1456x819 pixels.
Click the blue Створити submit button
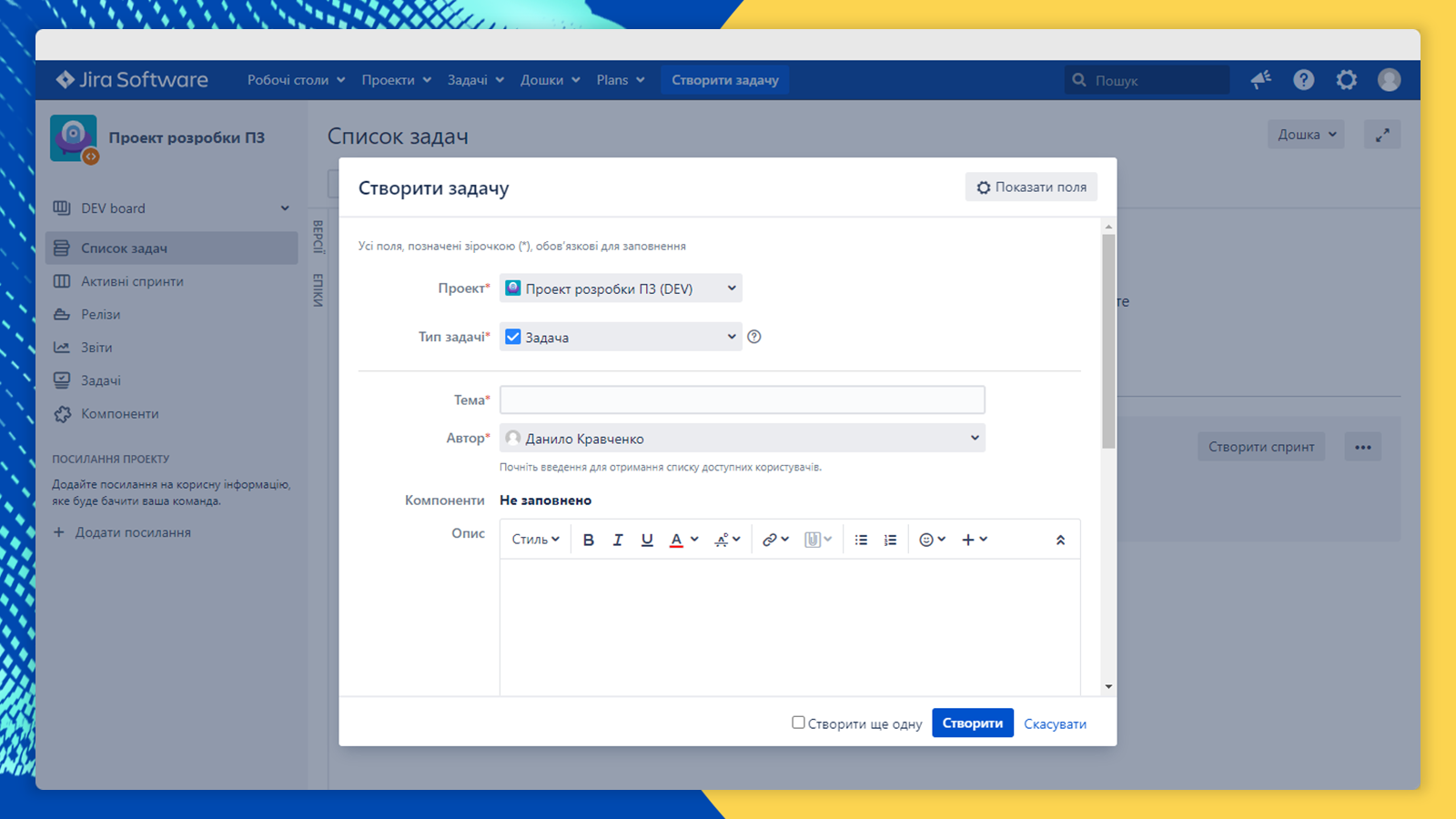[973, 723]
